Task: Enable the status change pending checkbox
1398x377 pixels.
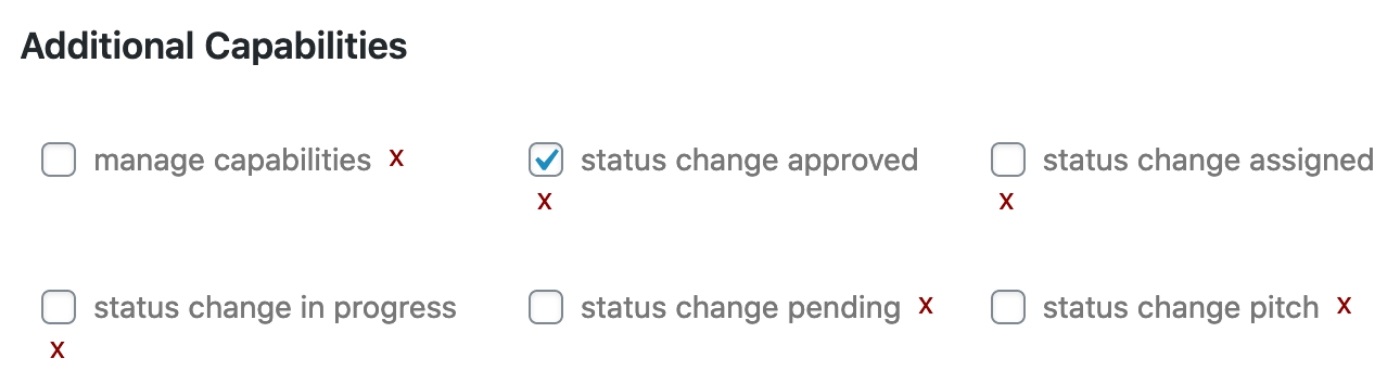Action: pyautogui.click(x=546, y=308)
